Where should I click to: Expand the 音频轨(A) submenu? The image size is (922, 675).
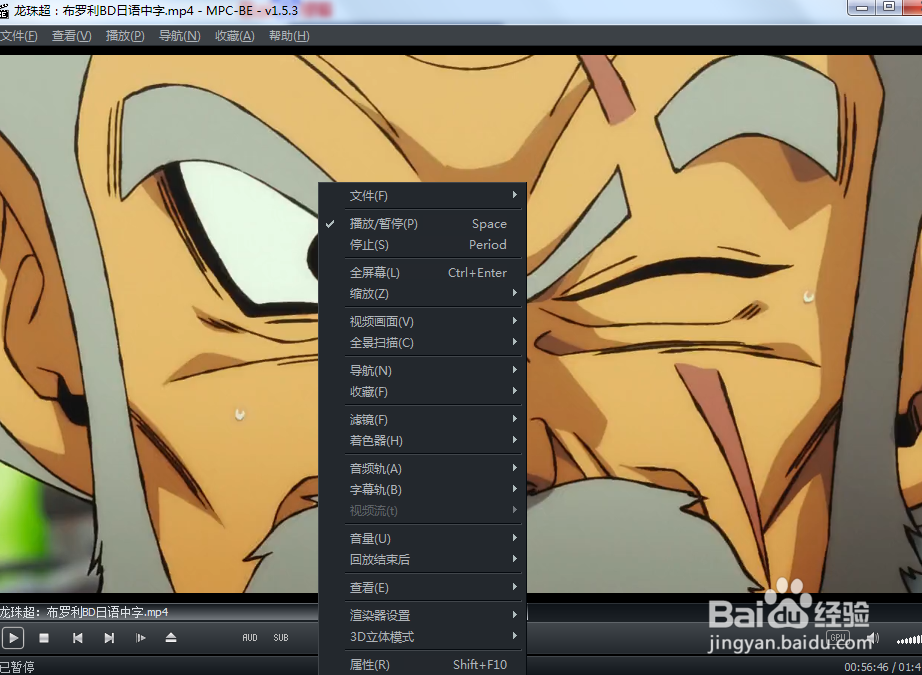[x=422, y=469]
